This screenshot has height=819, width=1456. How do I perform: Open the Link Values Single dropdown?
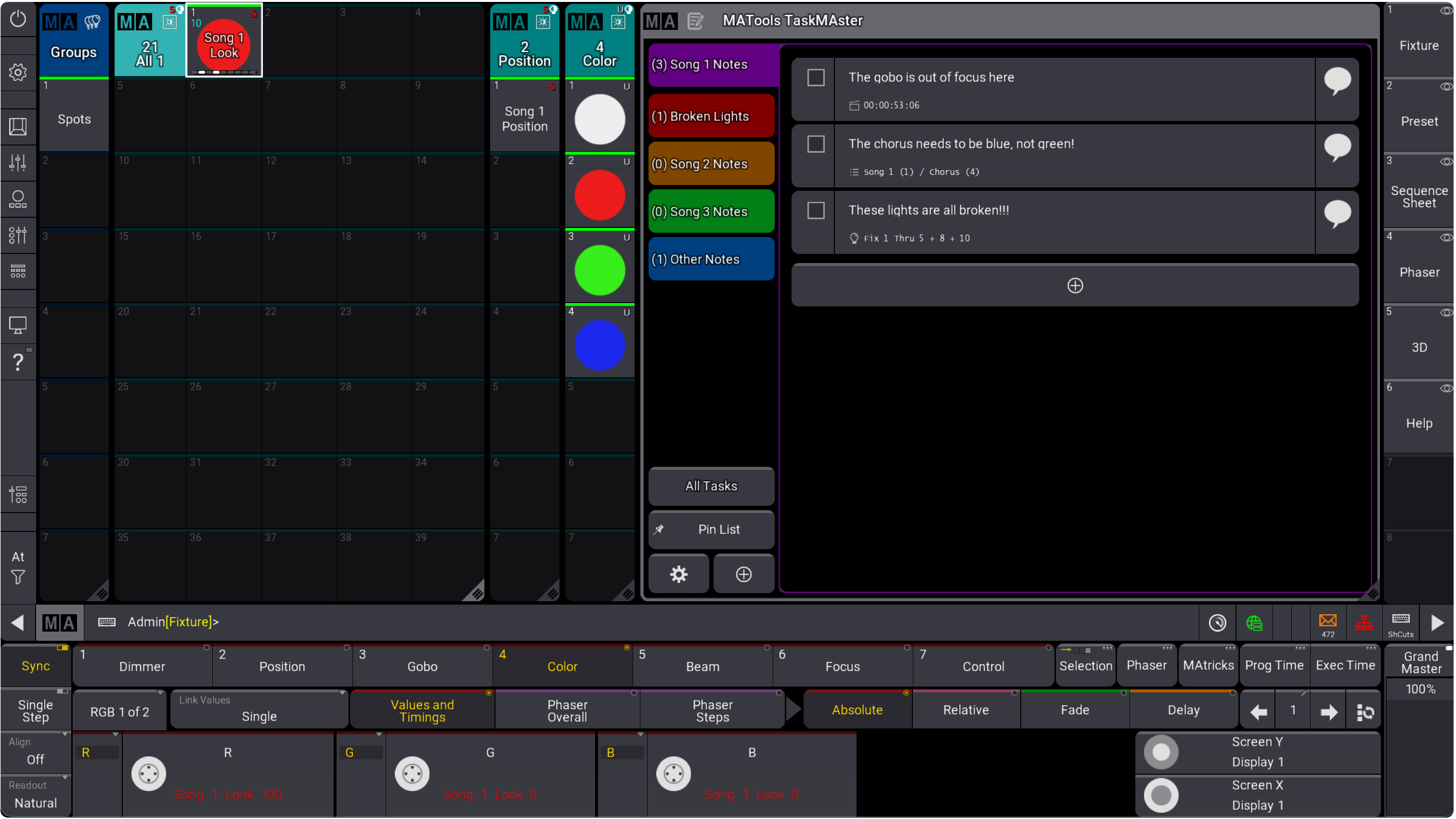(x=259, y=710)
